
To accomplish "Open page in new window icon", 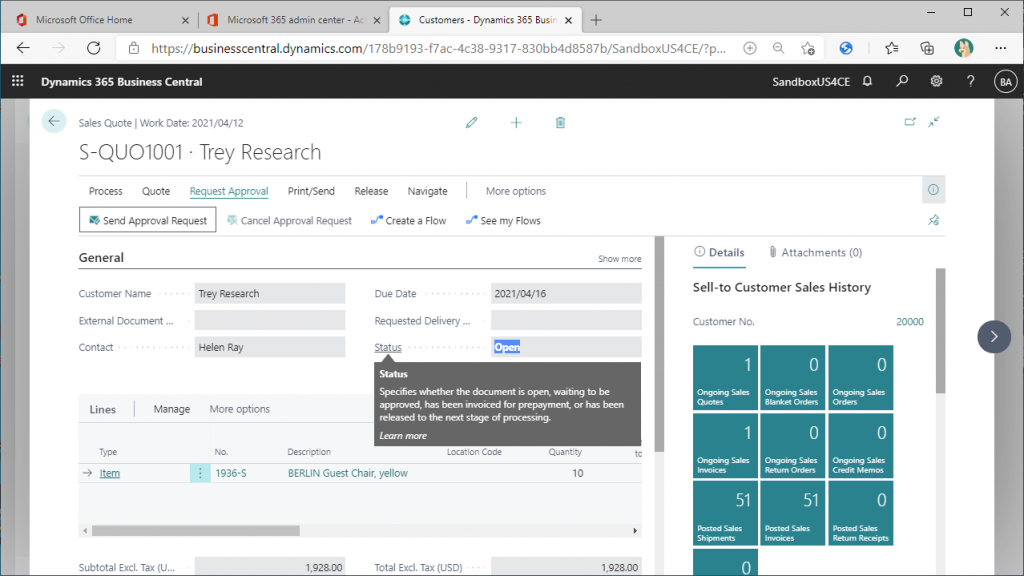I will click(x=910, y=122).
